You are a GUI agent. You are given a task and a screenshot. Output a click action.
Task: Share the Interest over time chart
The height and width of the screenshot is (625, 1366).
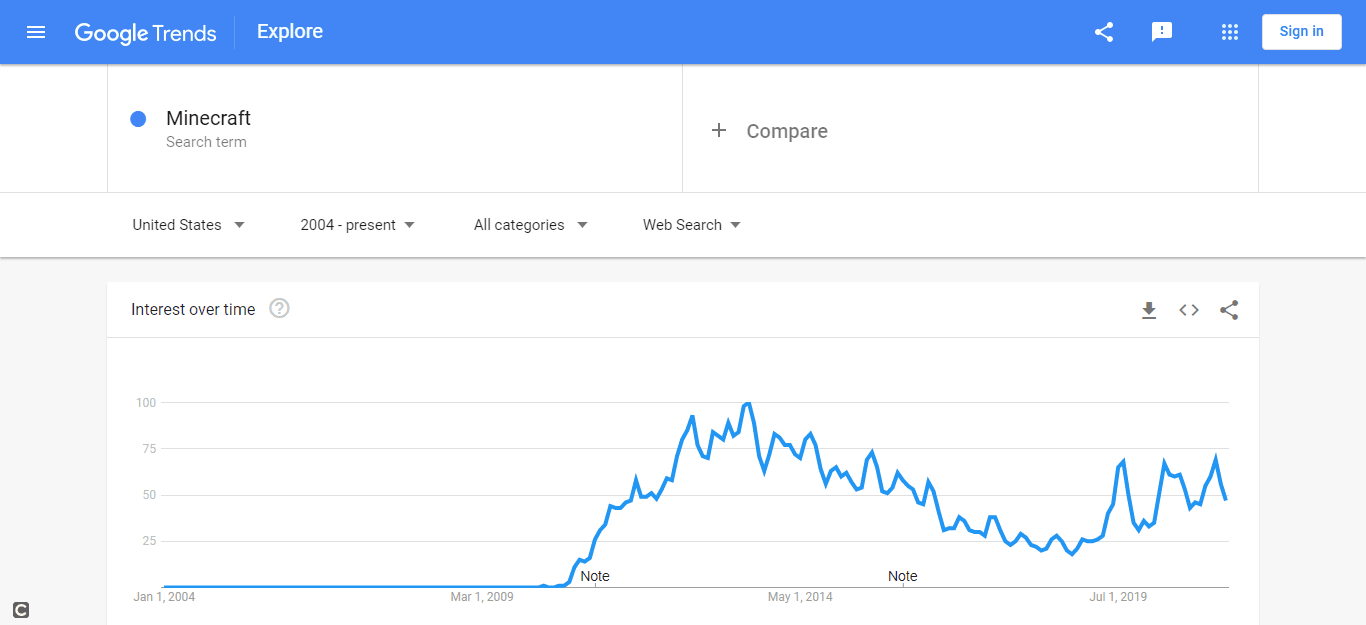coord(1229,310)
